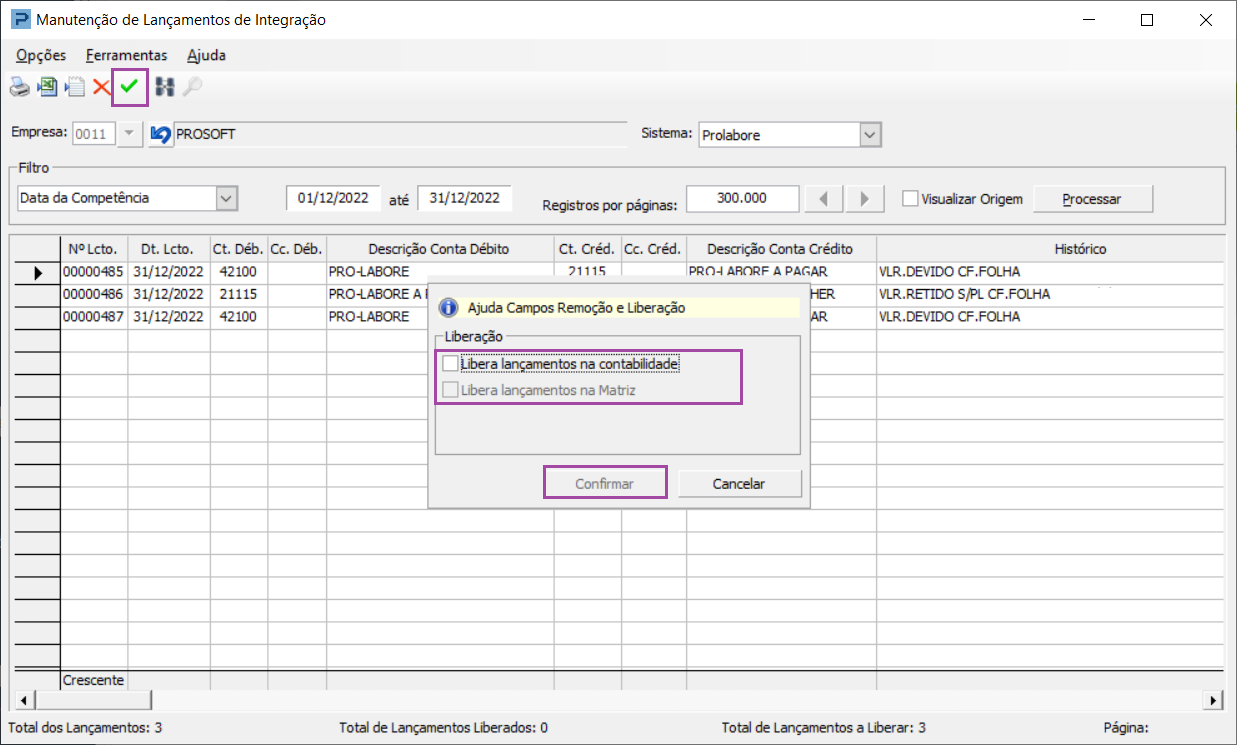1237x745 pixels.
Task: Click the Ct. Créd. column header
Action: pos(587,249)
